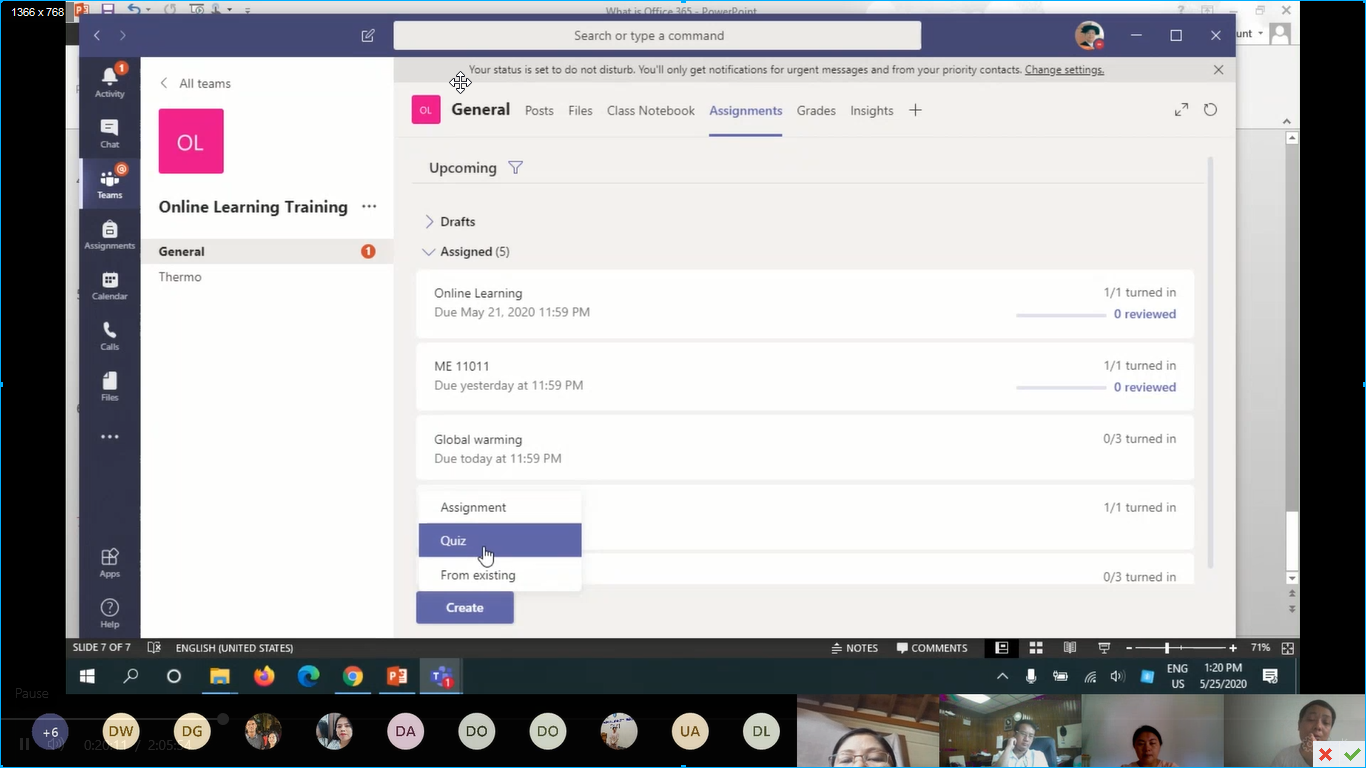Click the PowerPoint zoom slider
Image resolution: width=1366 pixels, height=768 pixels.
[x=1180, y=648]
